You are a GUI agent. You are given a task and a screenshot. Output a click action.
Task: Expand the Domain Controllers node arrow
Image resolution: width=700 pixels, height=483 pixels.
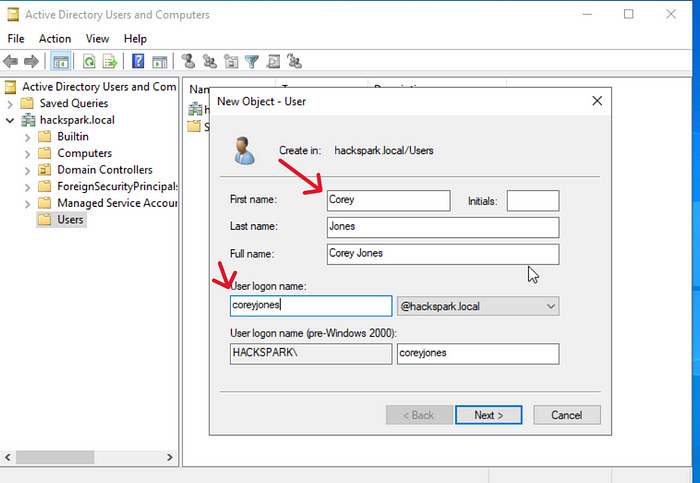pos(27,171)
